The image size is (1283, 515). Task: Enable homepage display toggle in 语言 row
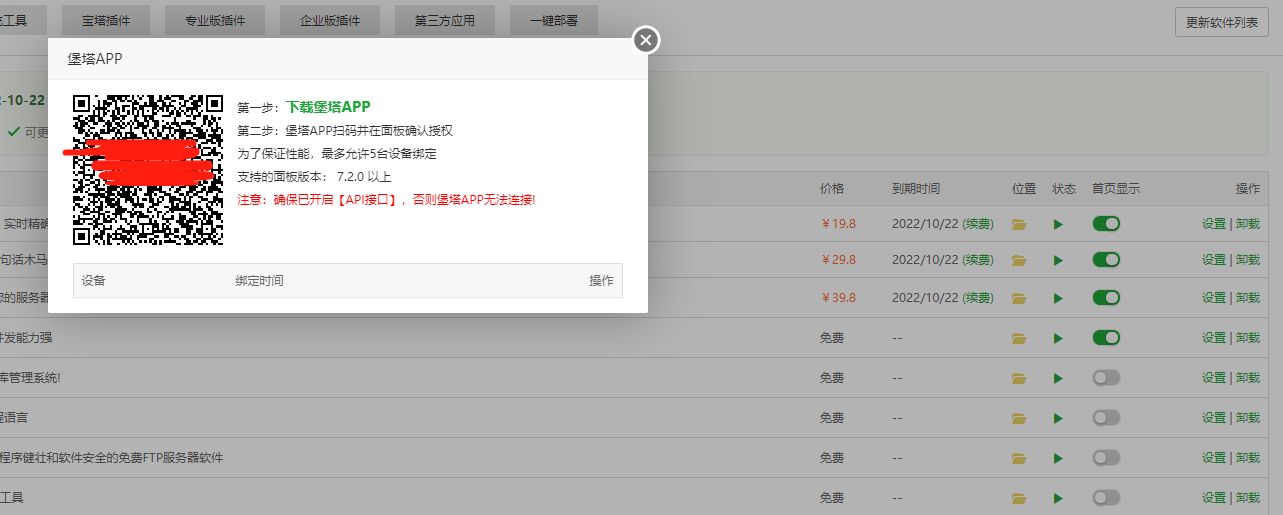tap(1106, 417)
